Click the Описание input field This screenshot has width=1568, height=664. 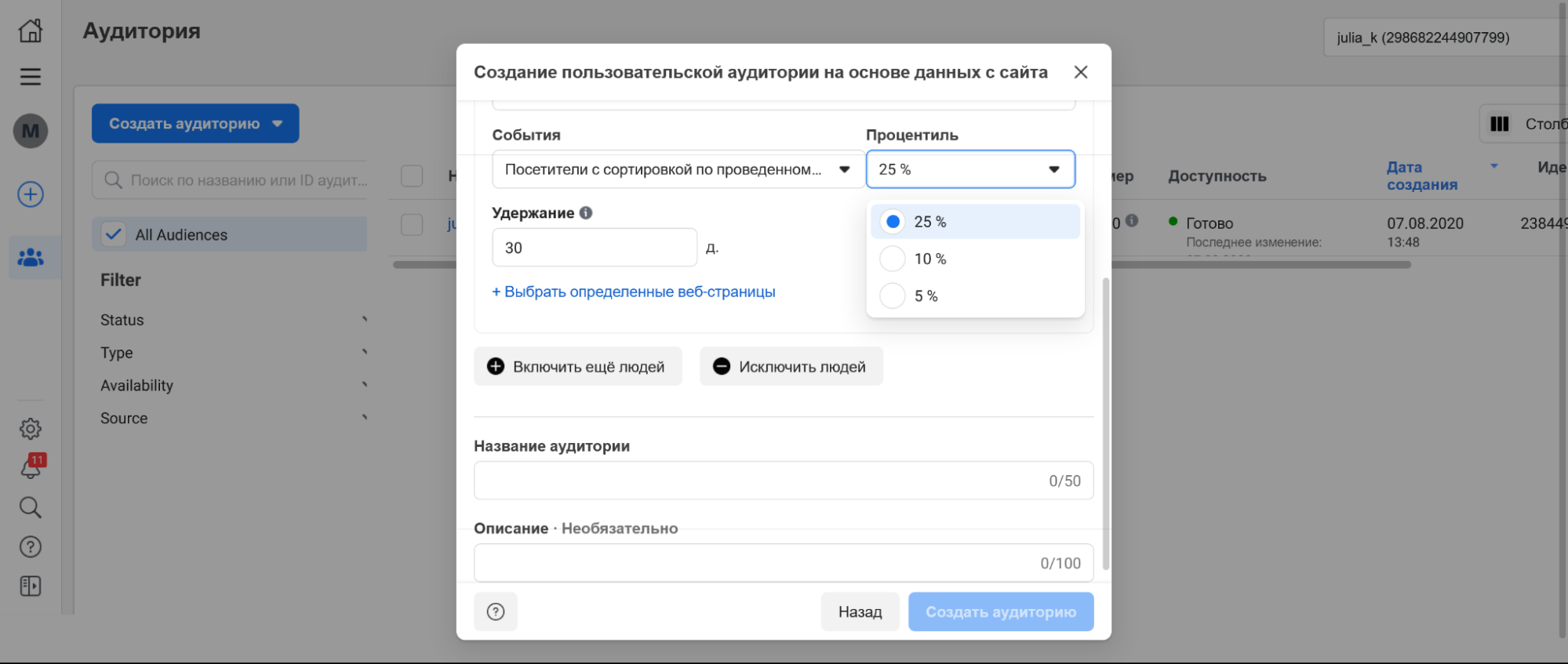pyautogui.click(x=784, y=563)
